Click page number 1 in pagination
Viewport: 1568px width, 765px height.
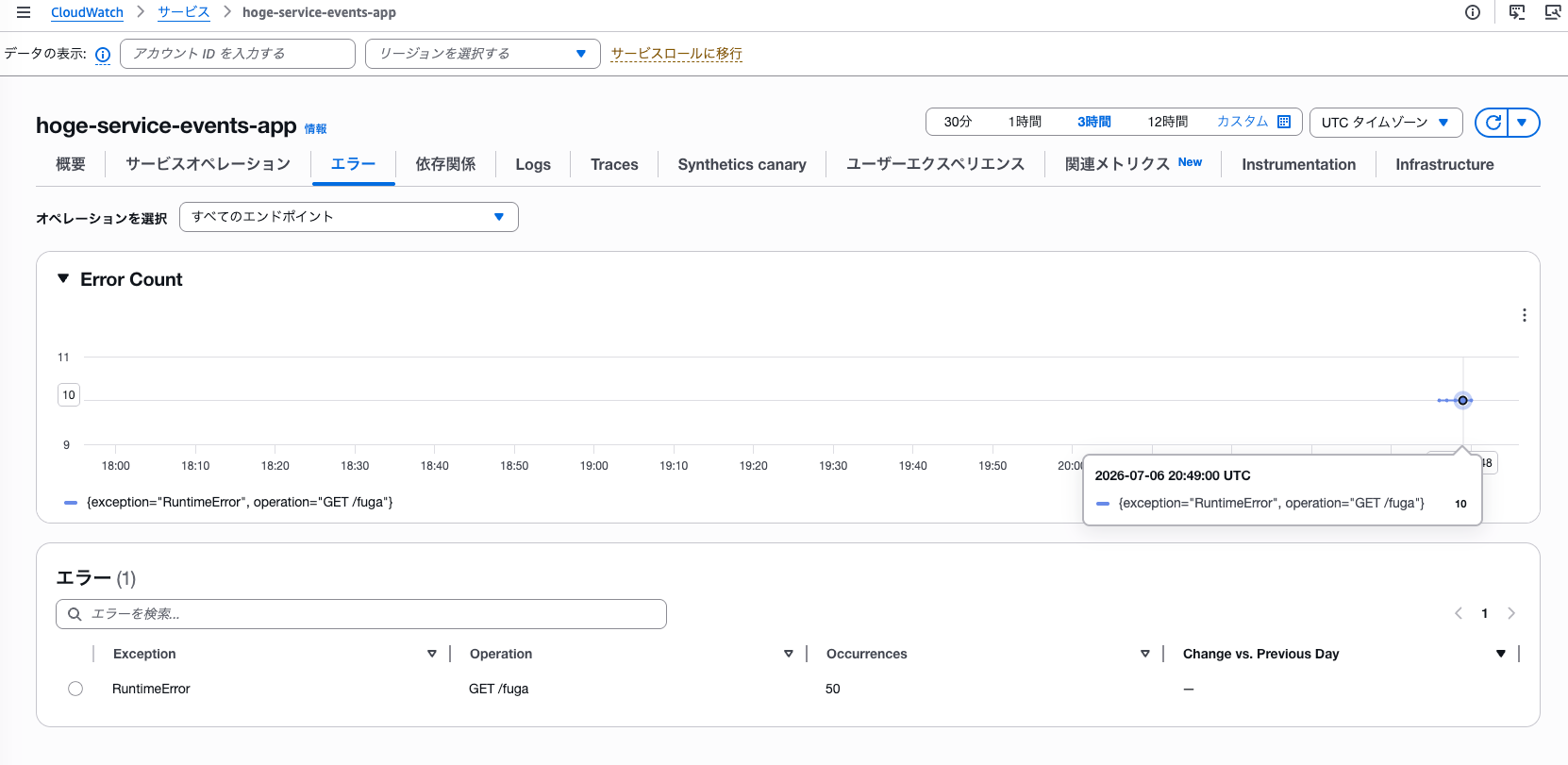(x=1485, y=613)
